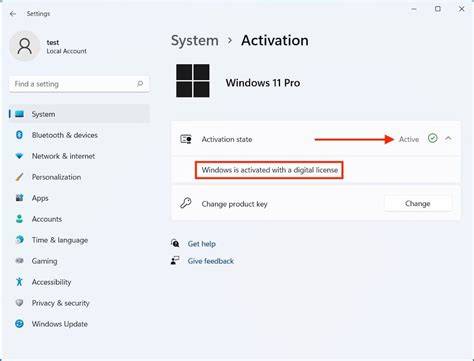Viewport: 474px width, 361px height.
Task: Open the Accessibility figure icon
Action: tap(19, 282)
